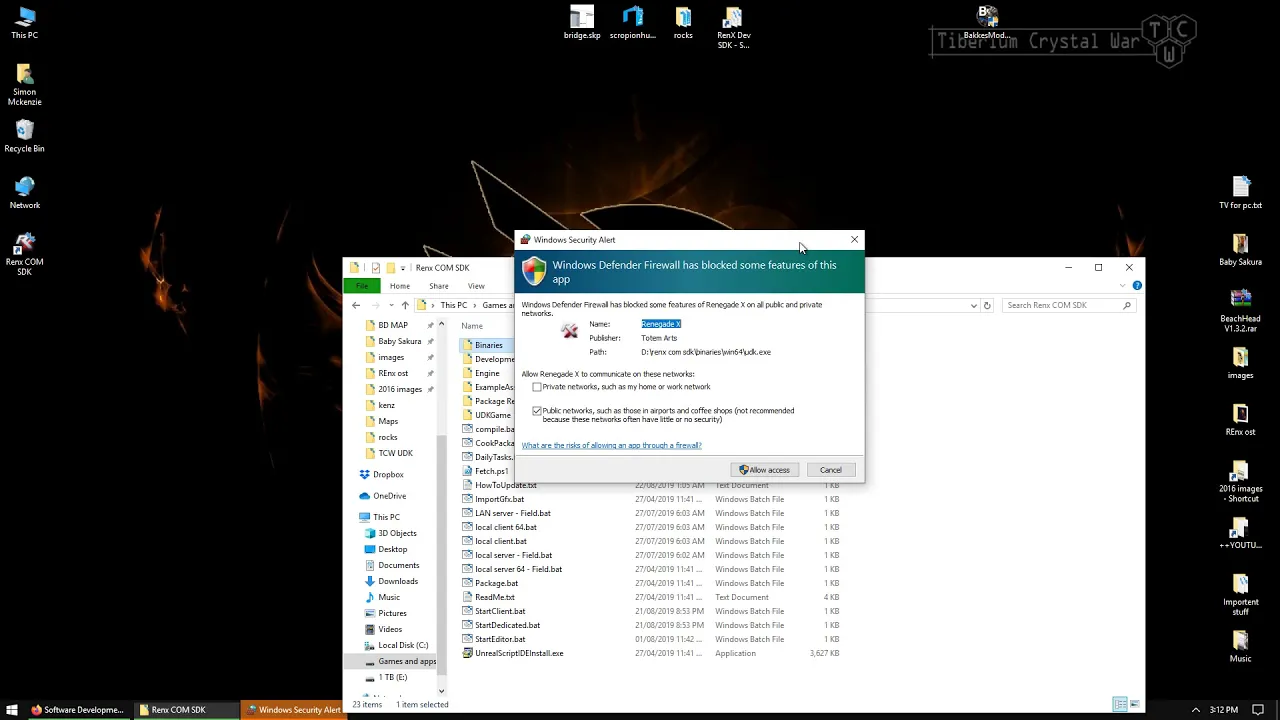Select the Engine folder

click(x=487, y=373)
